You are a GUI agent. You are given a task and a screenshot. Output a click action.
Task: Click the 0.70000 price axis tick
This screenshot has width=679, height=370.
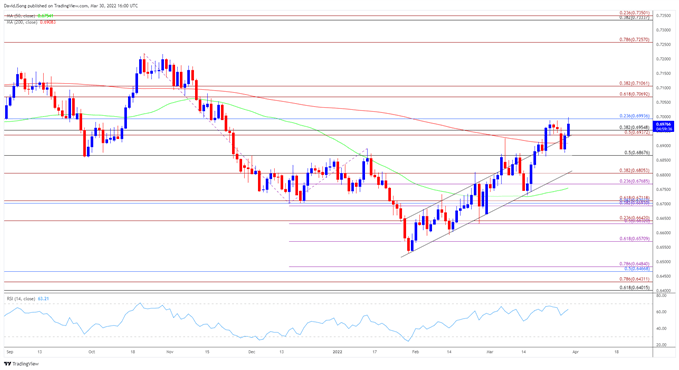[664, 117]
